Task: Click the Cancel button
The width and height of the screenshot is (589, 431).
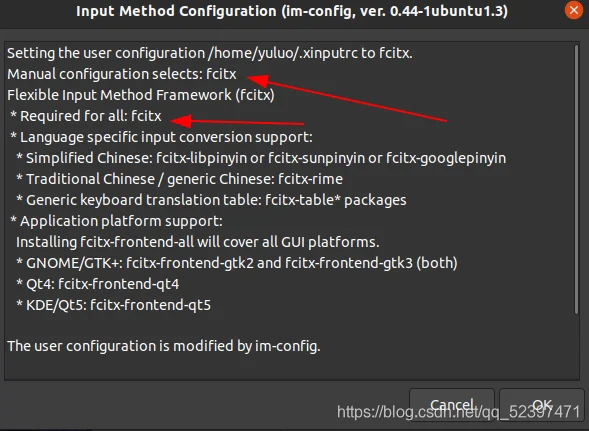Action: (x=452, y=405)
